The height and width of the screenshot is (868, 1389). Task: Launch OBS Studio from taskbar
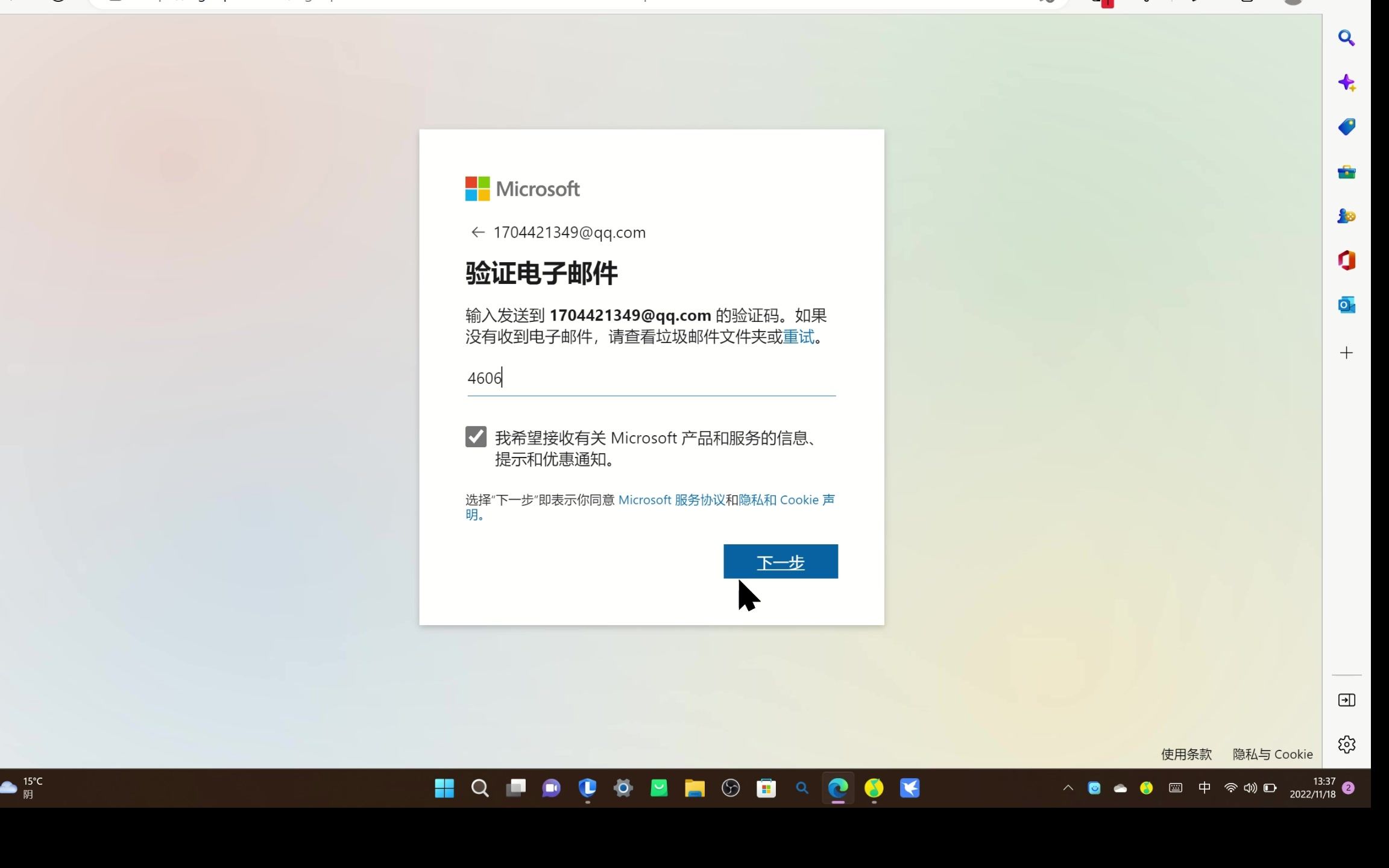[731, 788]
